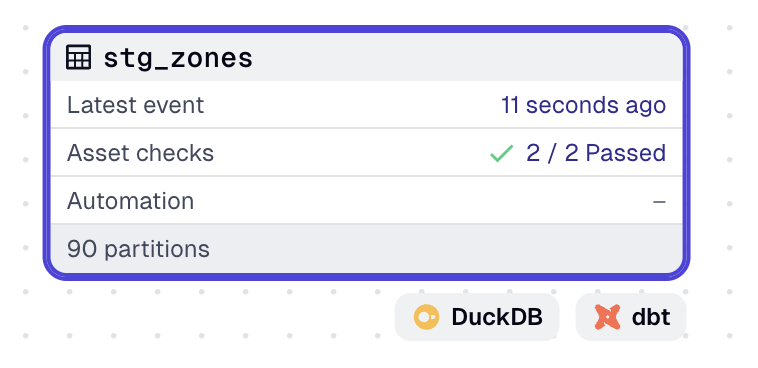Click the Latest event label
Screen dimensions: 758x368
tap(135, 105)
